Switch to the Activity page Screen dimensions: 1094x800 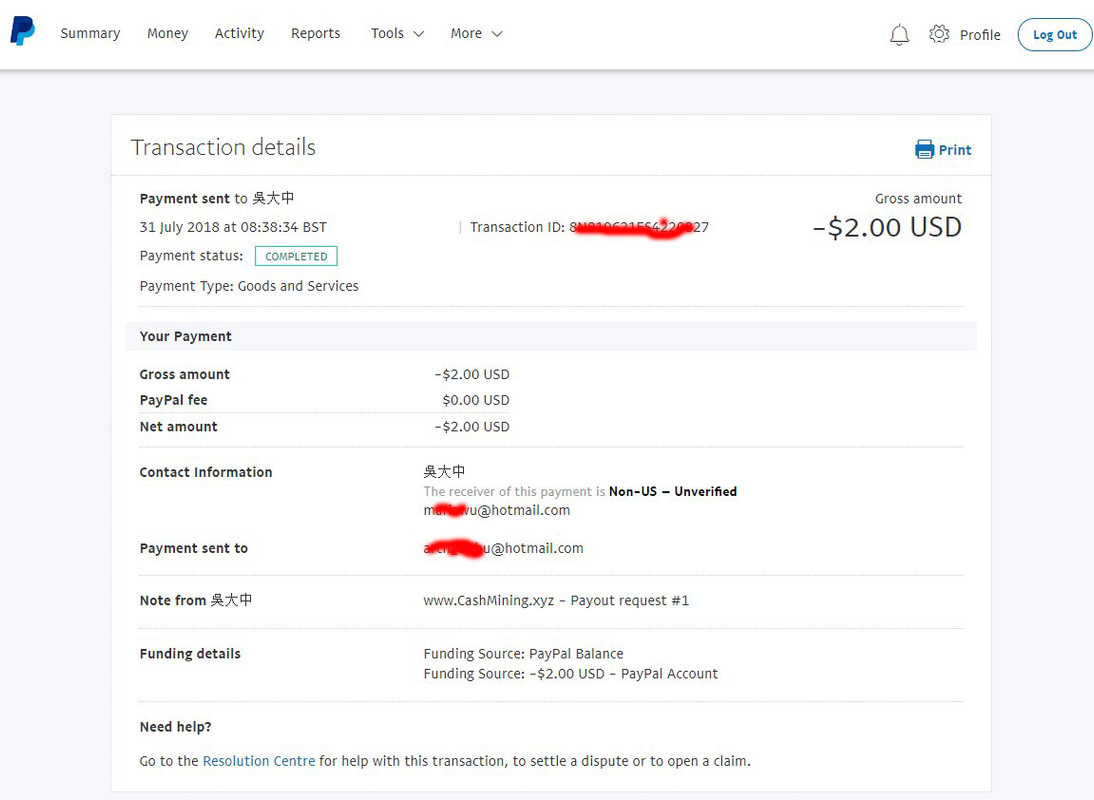point(239,33)
